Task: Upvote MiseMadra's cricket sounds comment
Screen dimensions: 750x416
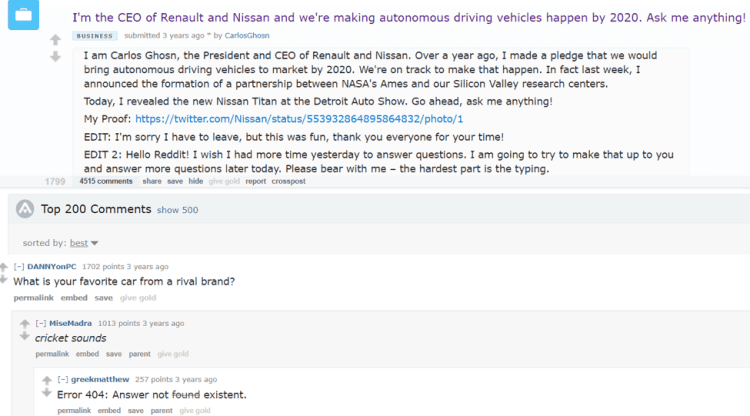Action: pyautogui.click(x=25, y=324)
